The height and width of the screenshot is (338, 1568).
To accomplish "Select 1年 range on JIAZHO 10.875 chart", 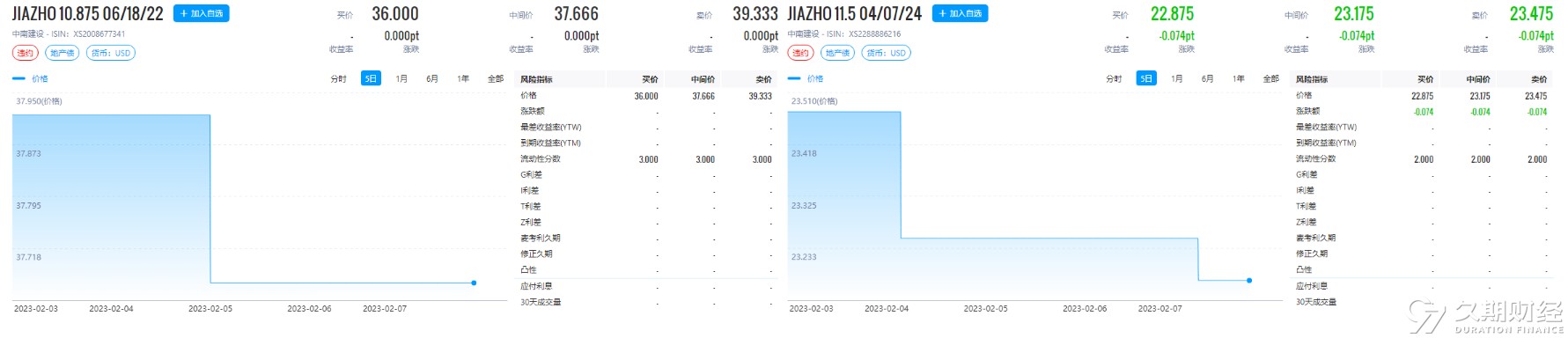I will click(463, 78).
